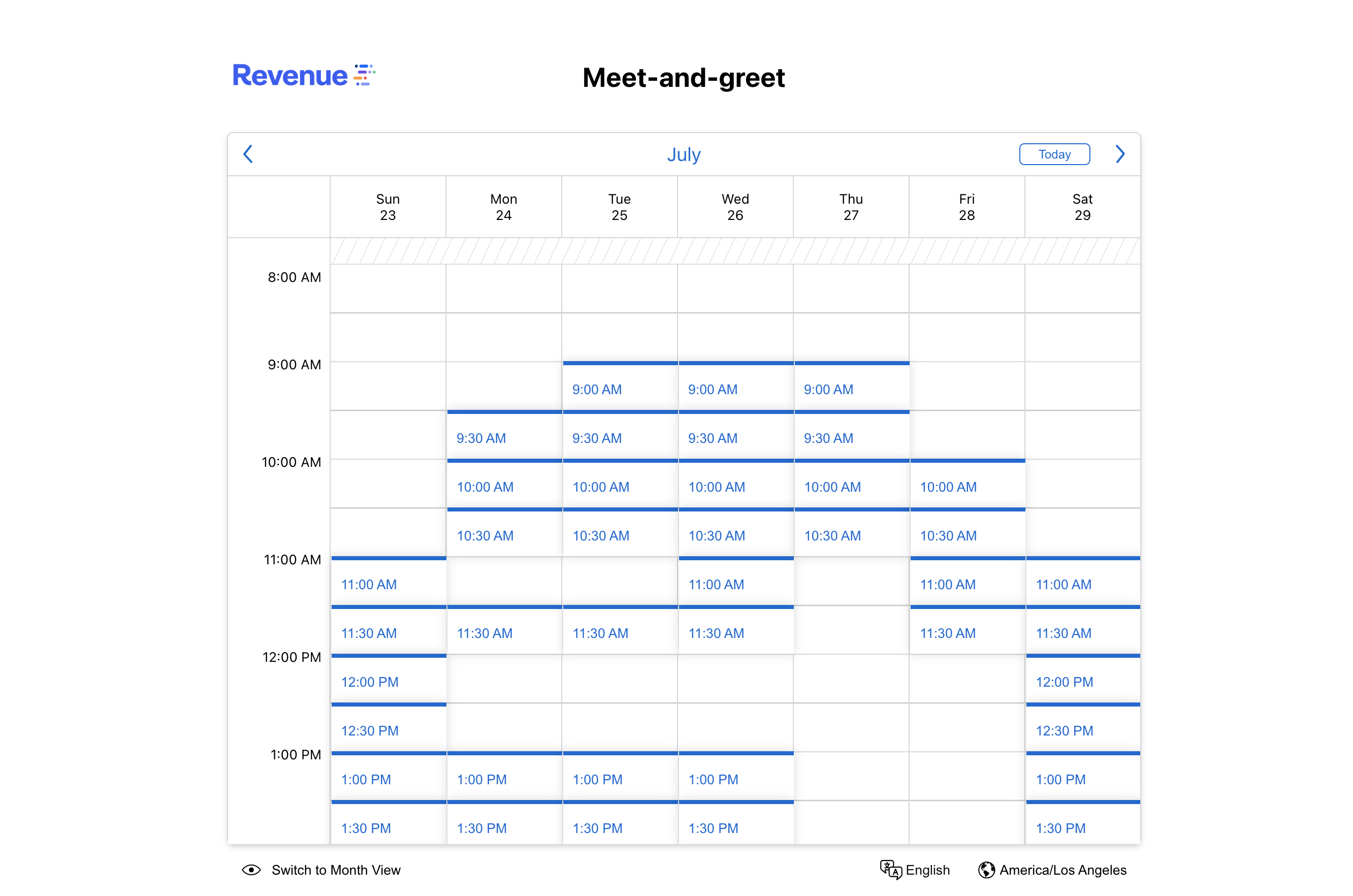The height and width of the screenshot is (896, 1353).
Task: Select the Sat 29 day header
Action: (x=1082, y=207)
